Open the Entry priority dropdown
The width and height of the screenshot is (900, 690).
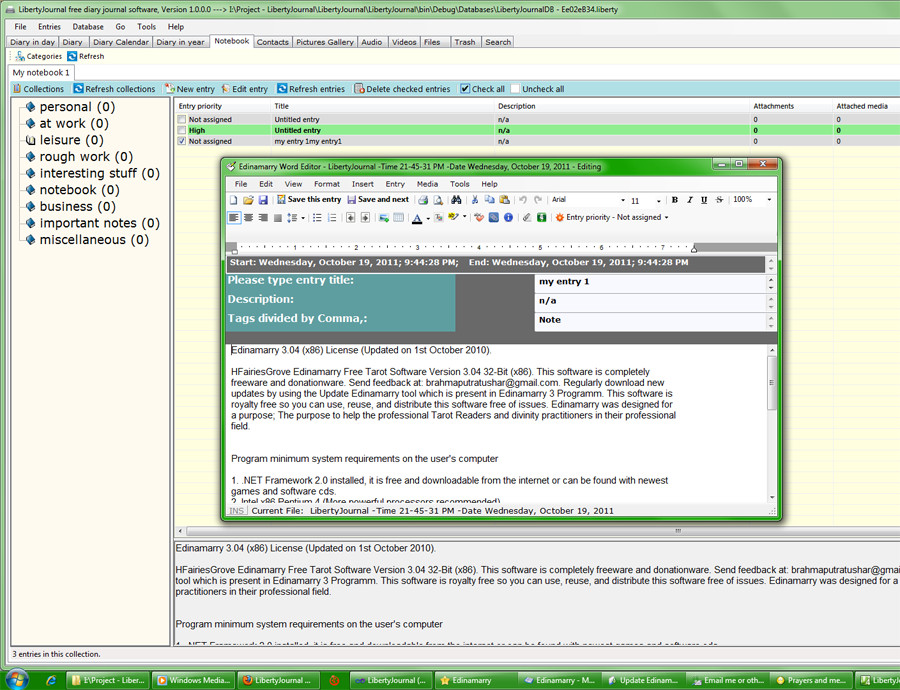click(x=612, y=218)
